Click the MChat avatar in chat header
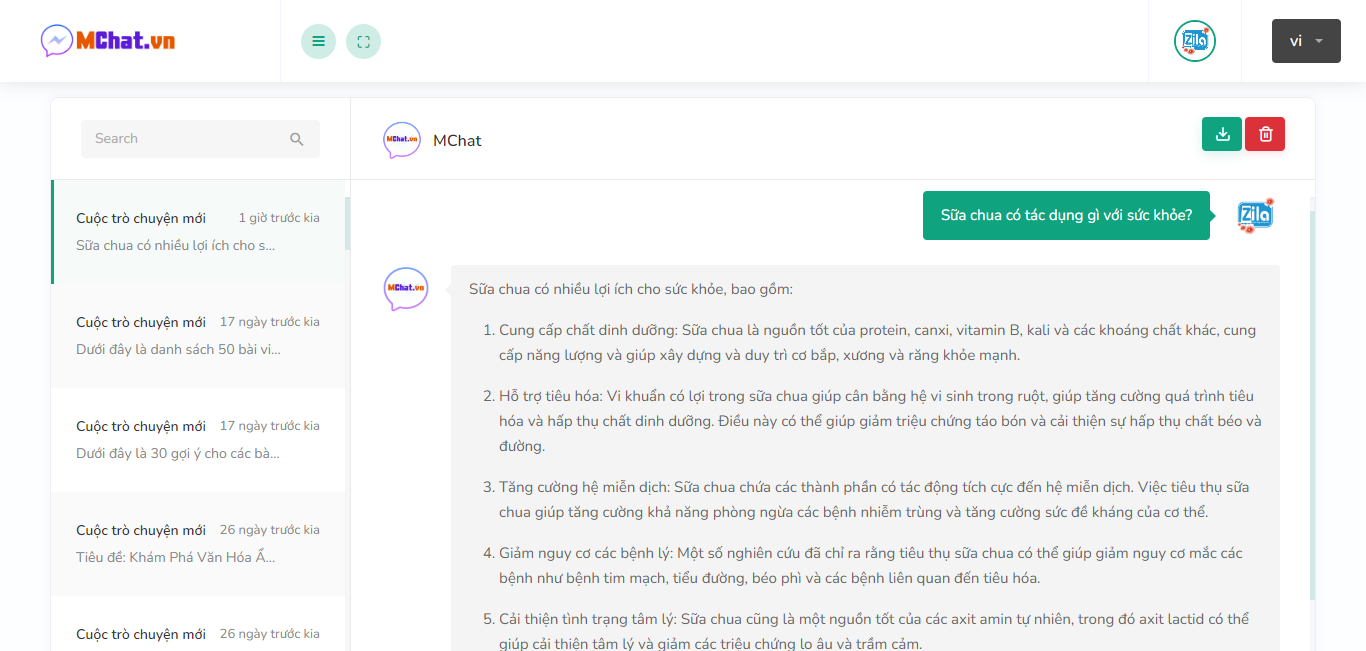 402,140
